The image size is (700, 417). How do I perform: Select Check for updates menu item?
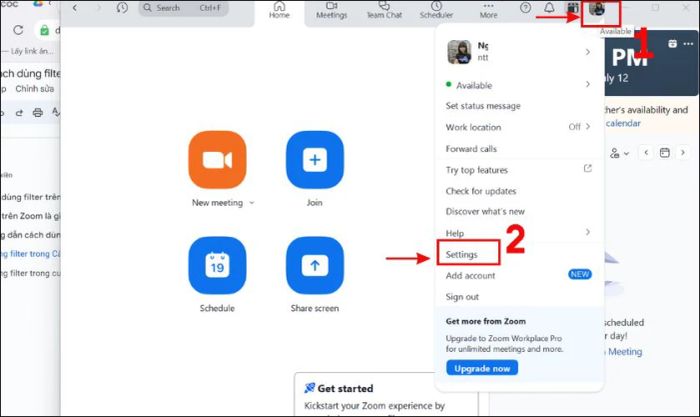pyautogui.click(x=481, y=191)
